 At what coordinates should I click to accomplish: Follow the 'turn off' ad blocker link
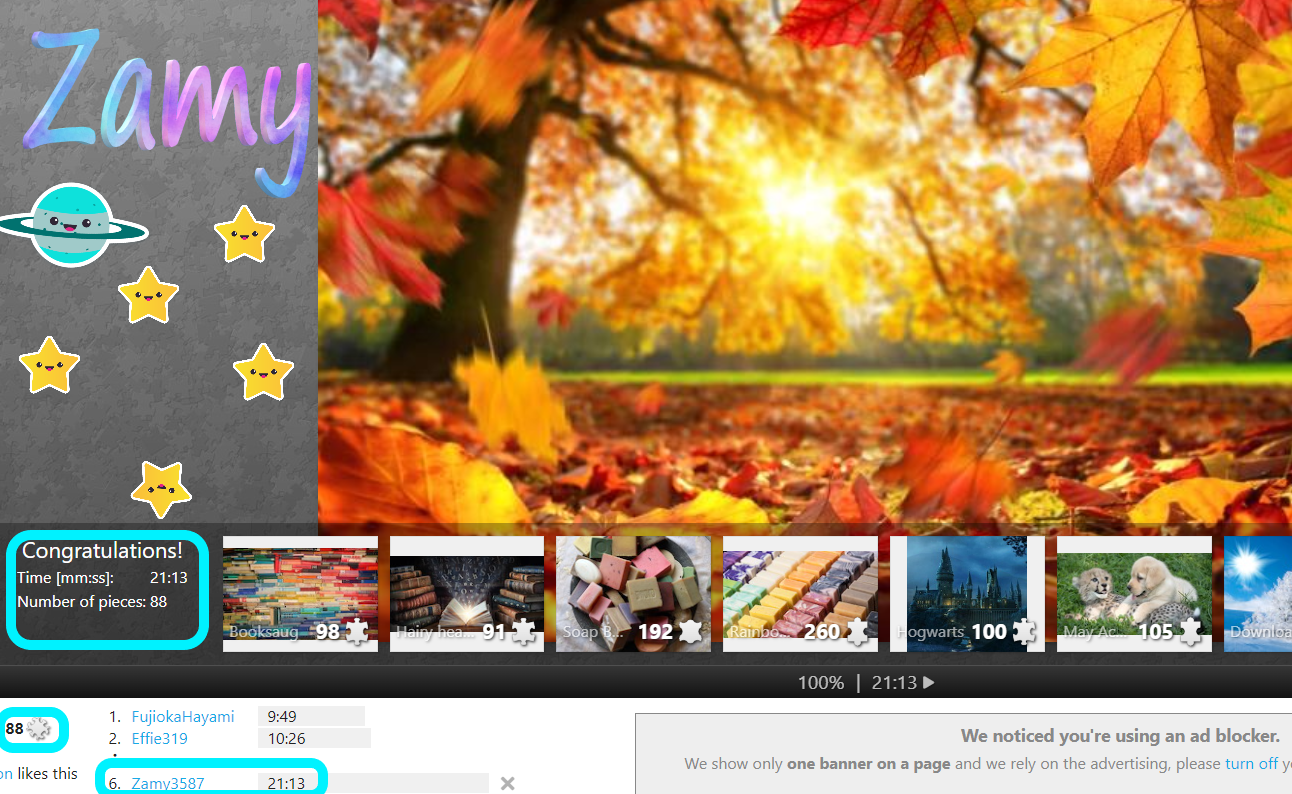point(1251,764)
